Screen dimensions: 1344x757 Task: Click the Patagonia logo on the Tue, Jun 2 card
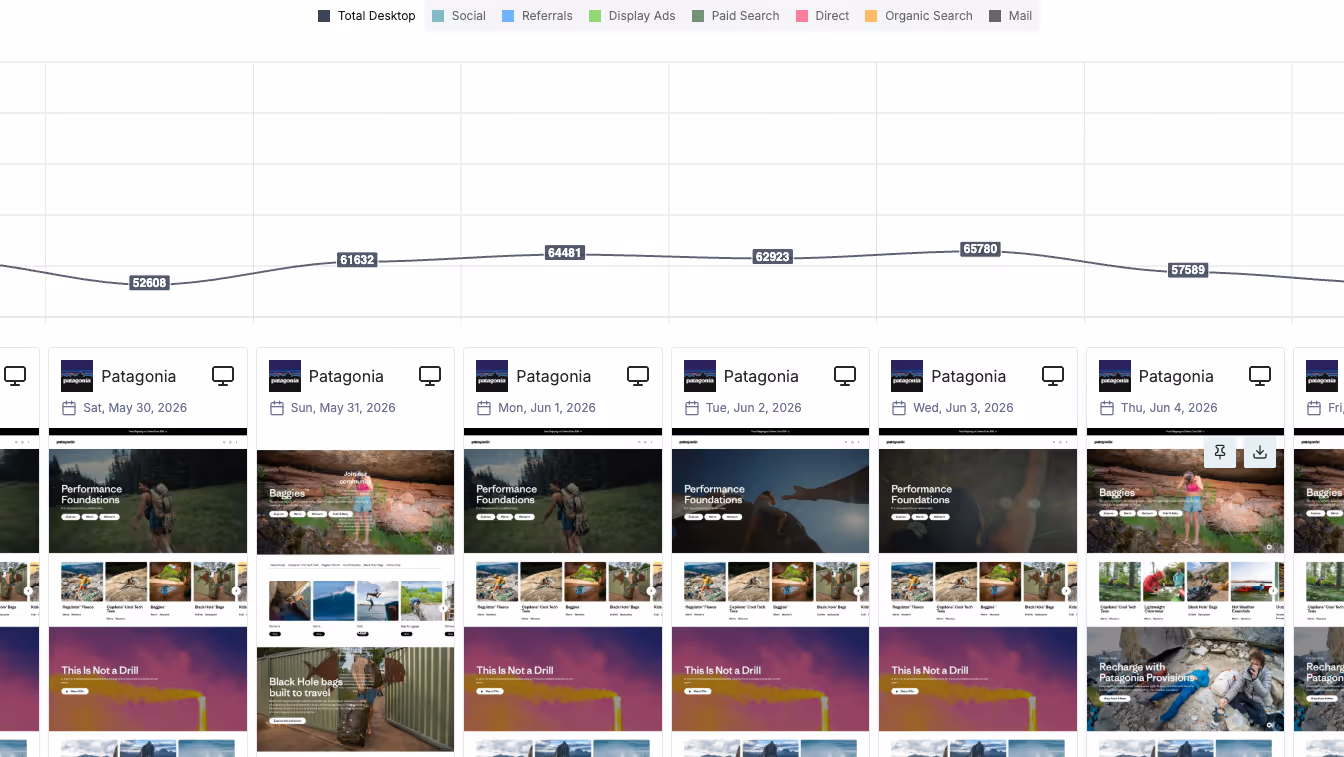coord(700,376)
